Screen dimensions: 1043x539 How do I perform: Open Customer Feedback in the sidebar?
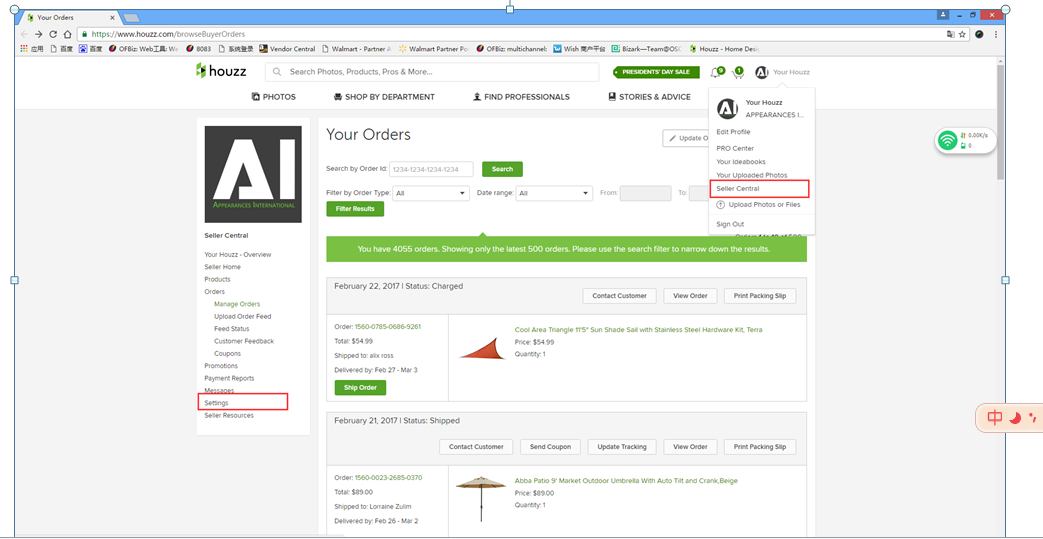(x=244, y=341)
